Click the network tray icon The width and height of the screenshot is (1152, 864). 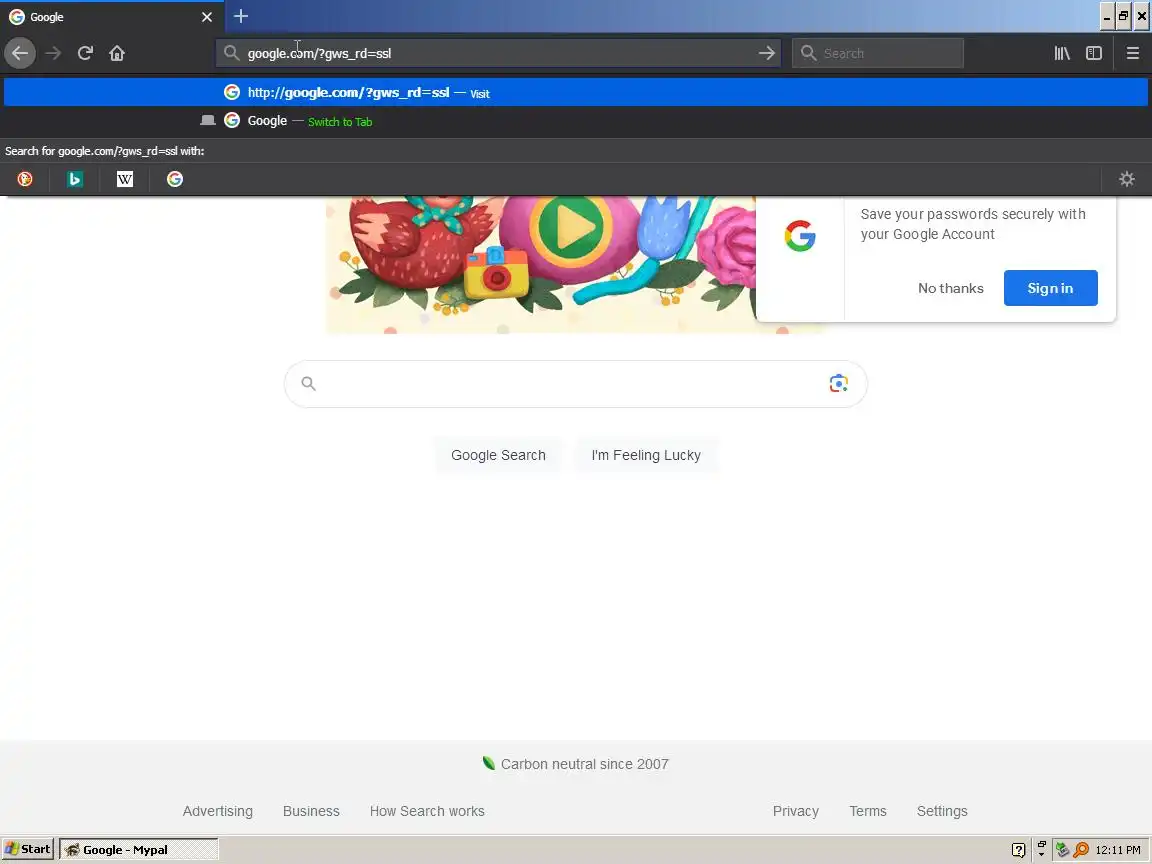(1062, 850)
